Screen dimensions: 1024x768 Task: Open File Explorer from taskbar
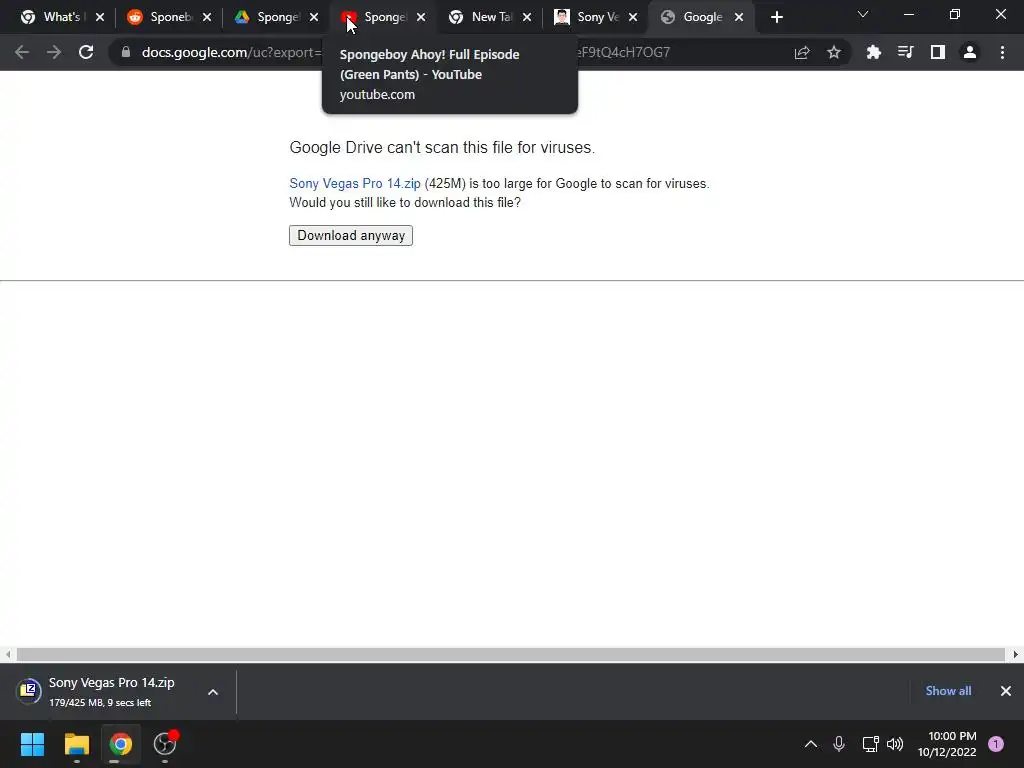(x=76, y=744)
